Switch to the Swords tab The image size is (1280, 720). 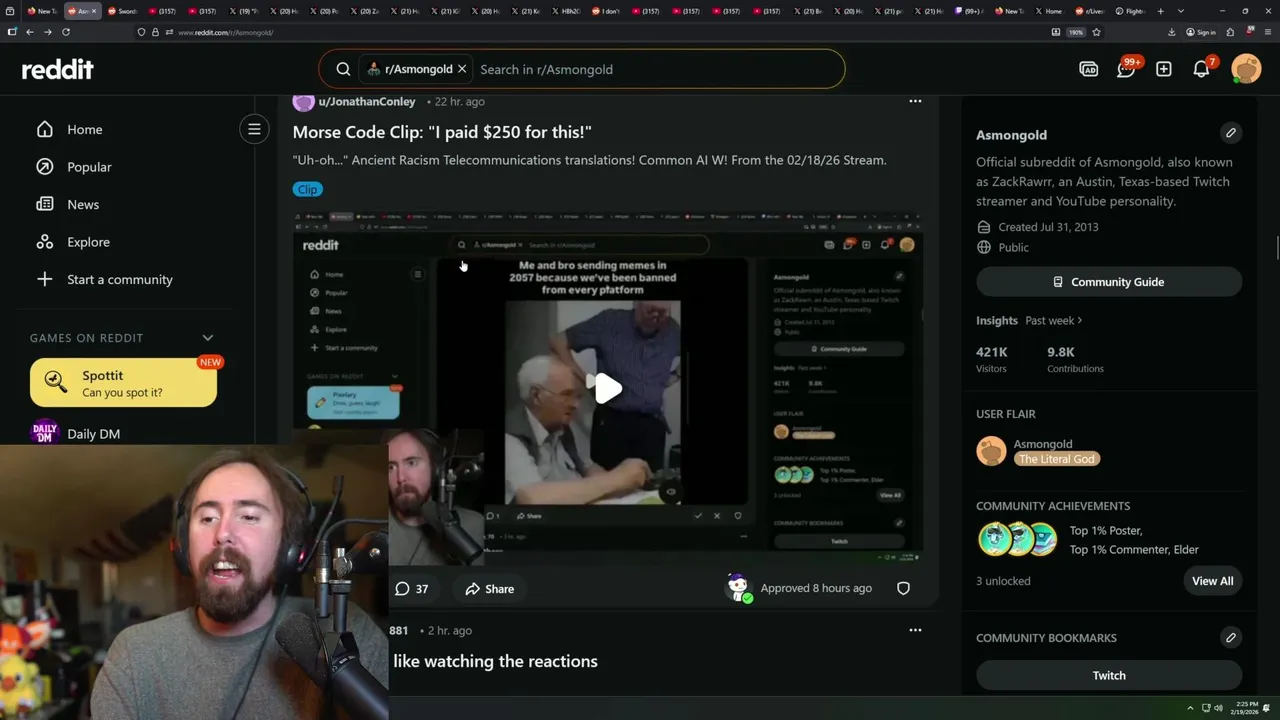[122, 11]
